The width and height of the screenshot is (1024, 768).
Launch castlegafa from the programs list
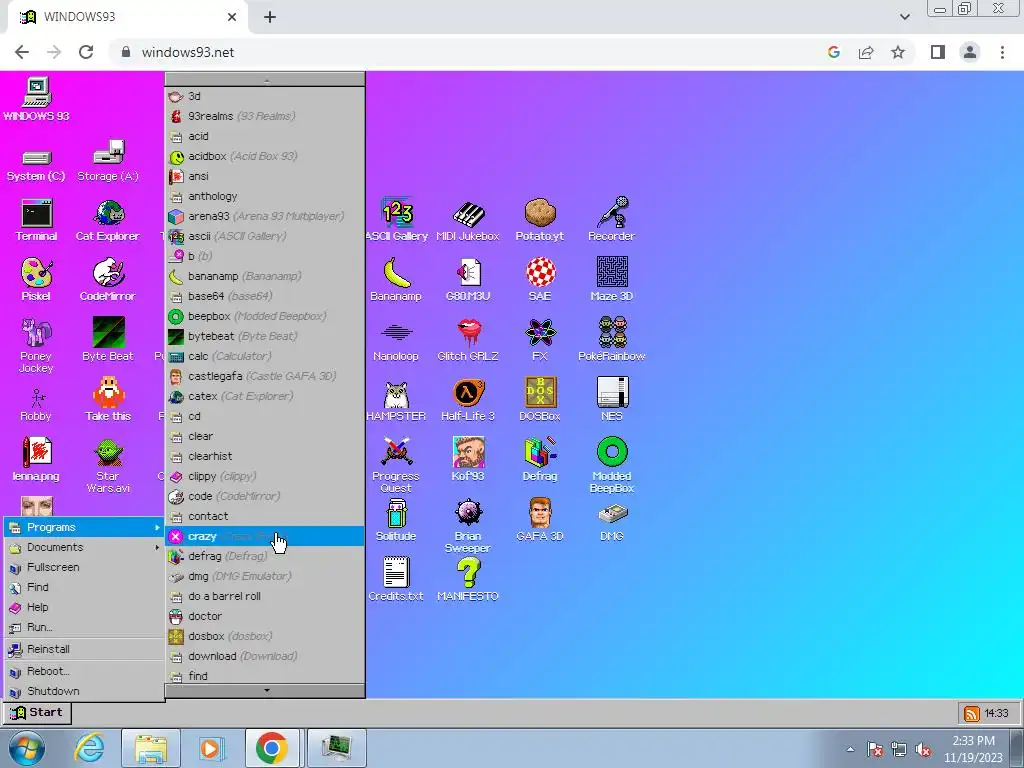(265, 376)
